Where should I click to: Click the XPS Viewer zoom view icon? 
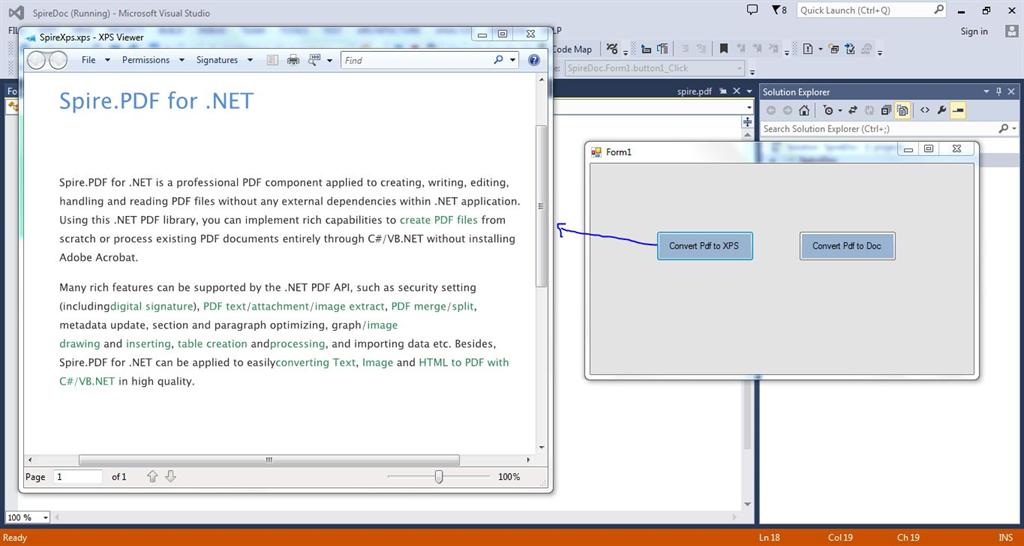coord(314,60)
